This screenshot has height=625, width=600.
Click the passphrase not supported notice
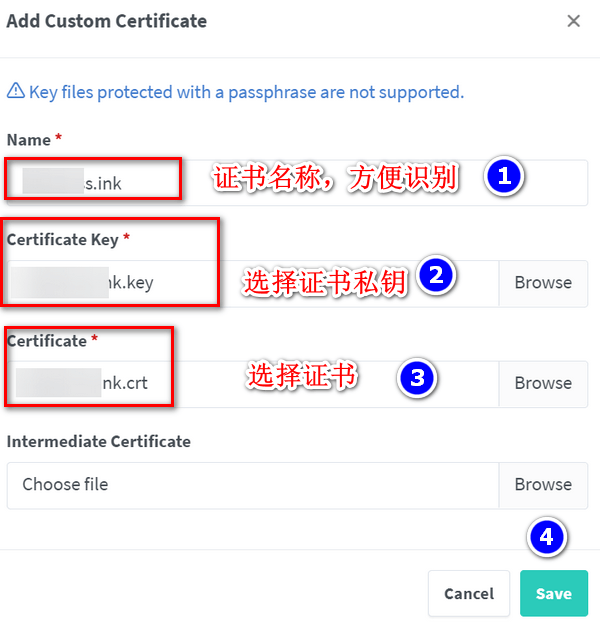(246, 92)
